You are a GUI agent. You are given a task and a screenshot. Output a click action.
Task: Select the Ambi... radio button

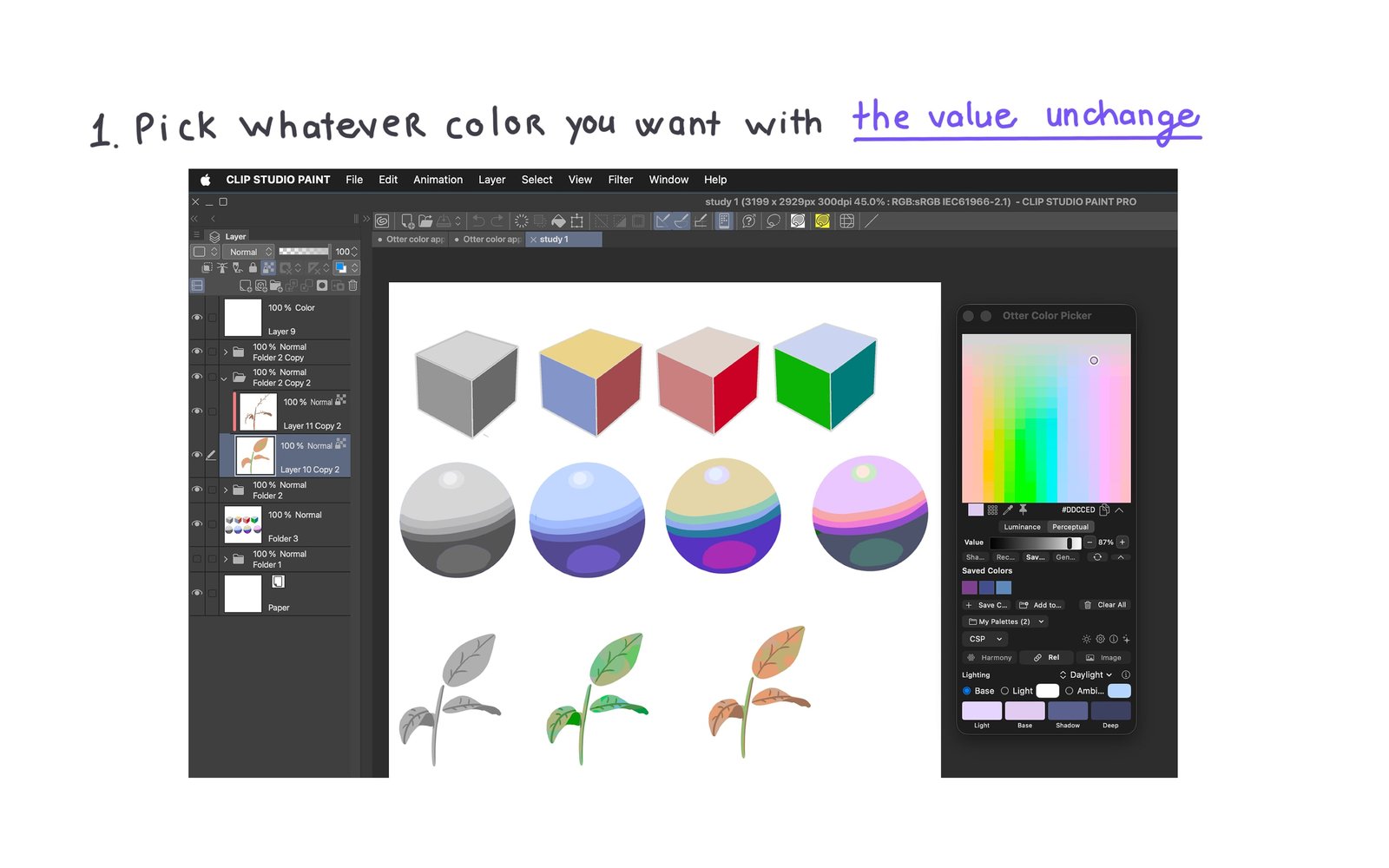1070,691
